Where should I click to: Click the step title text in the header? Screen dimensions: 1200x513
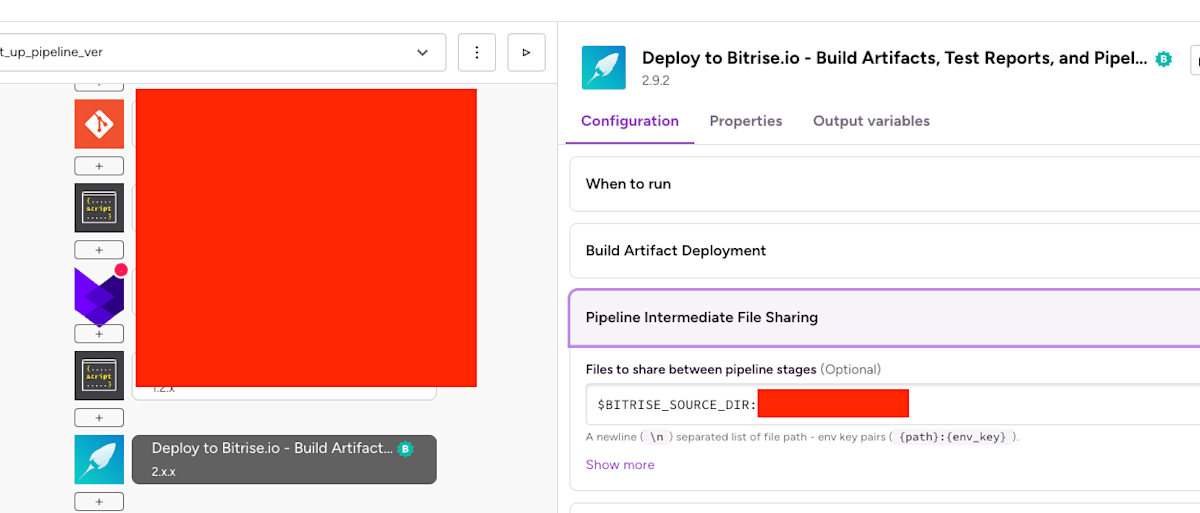pos(895,59)
